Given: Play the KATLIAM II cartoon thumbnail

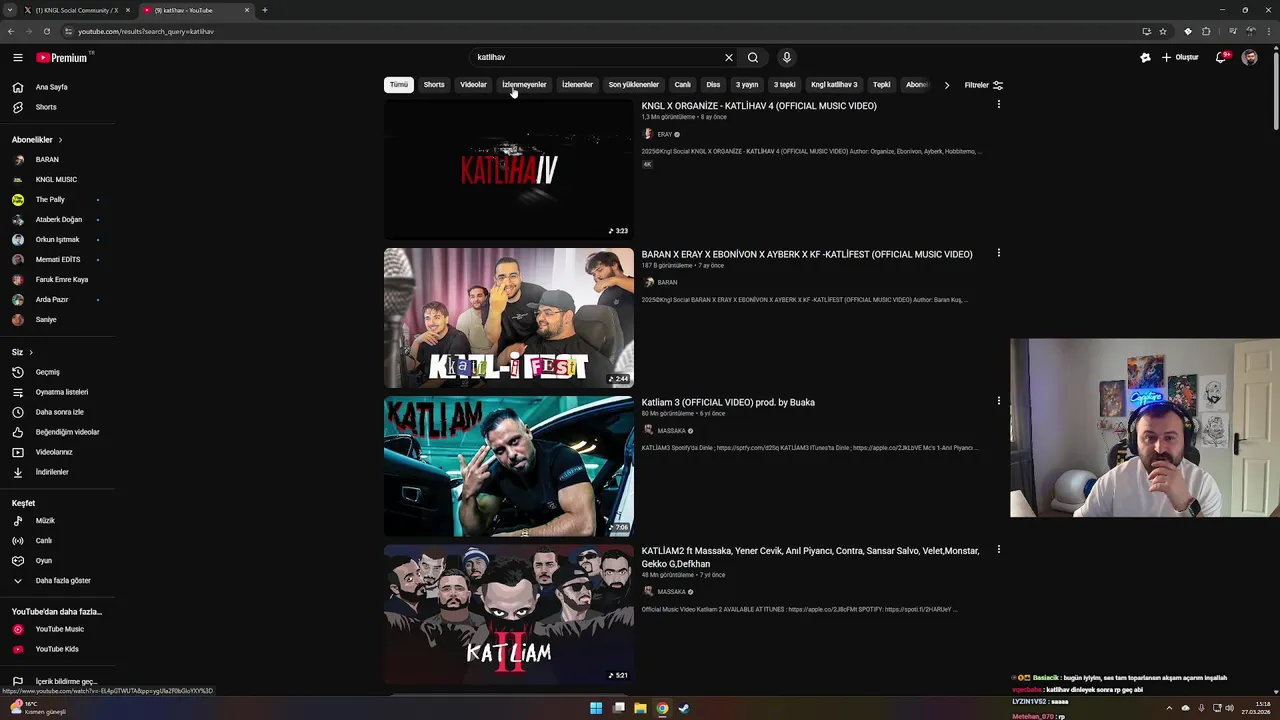Looking at the screenshot, I should pyautogui.click(x=509, y=614).
